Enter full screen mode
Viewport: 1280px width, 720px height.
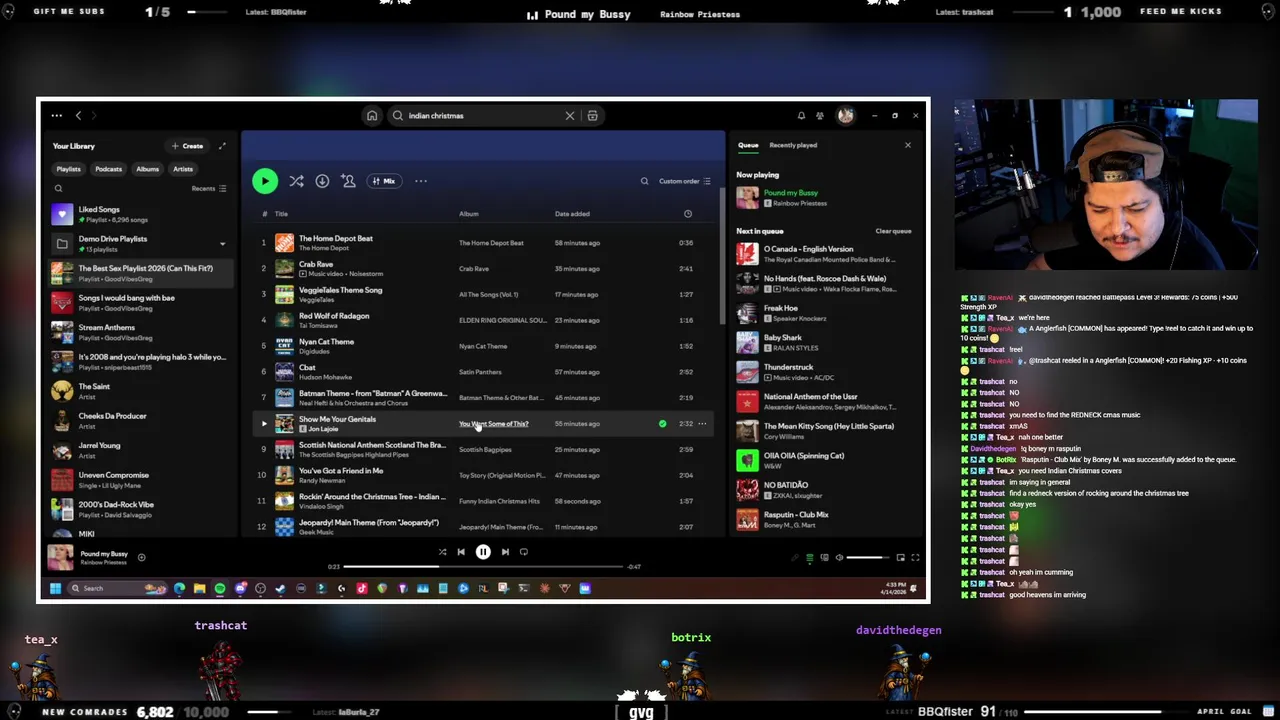(x=915, y=558)
